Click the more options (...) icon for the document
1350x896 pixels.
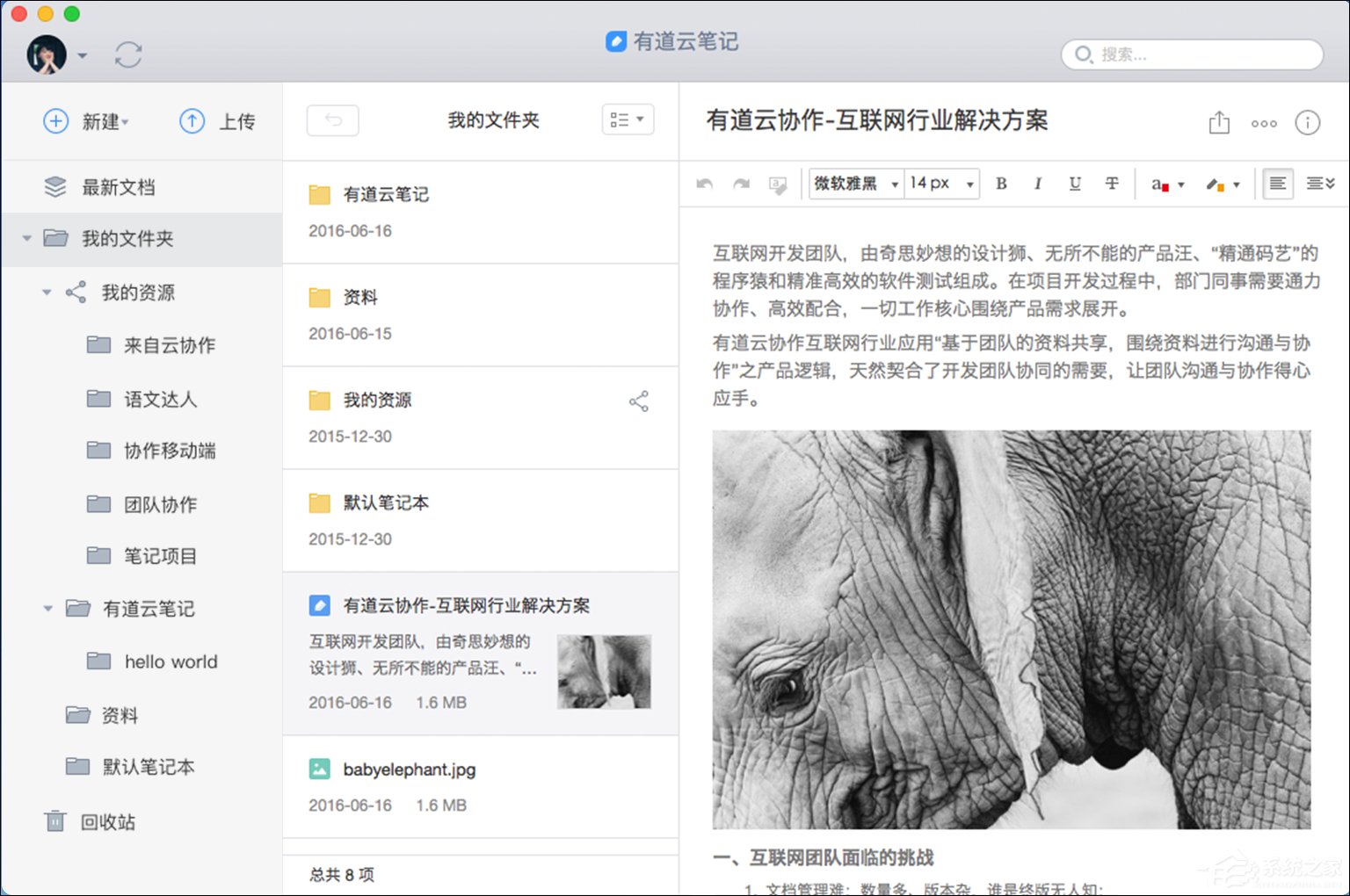(x=1264, y=123)
